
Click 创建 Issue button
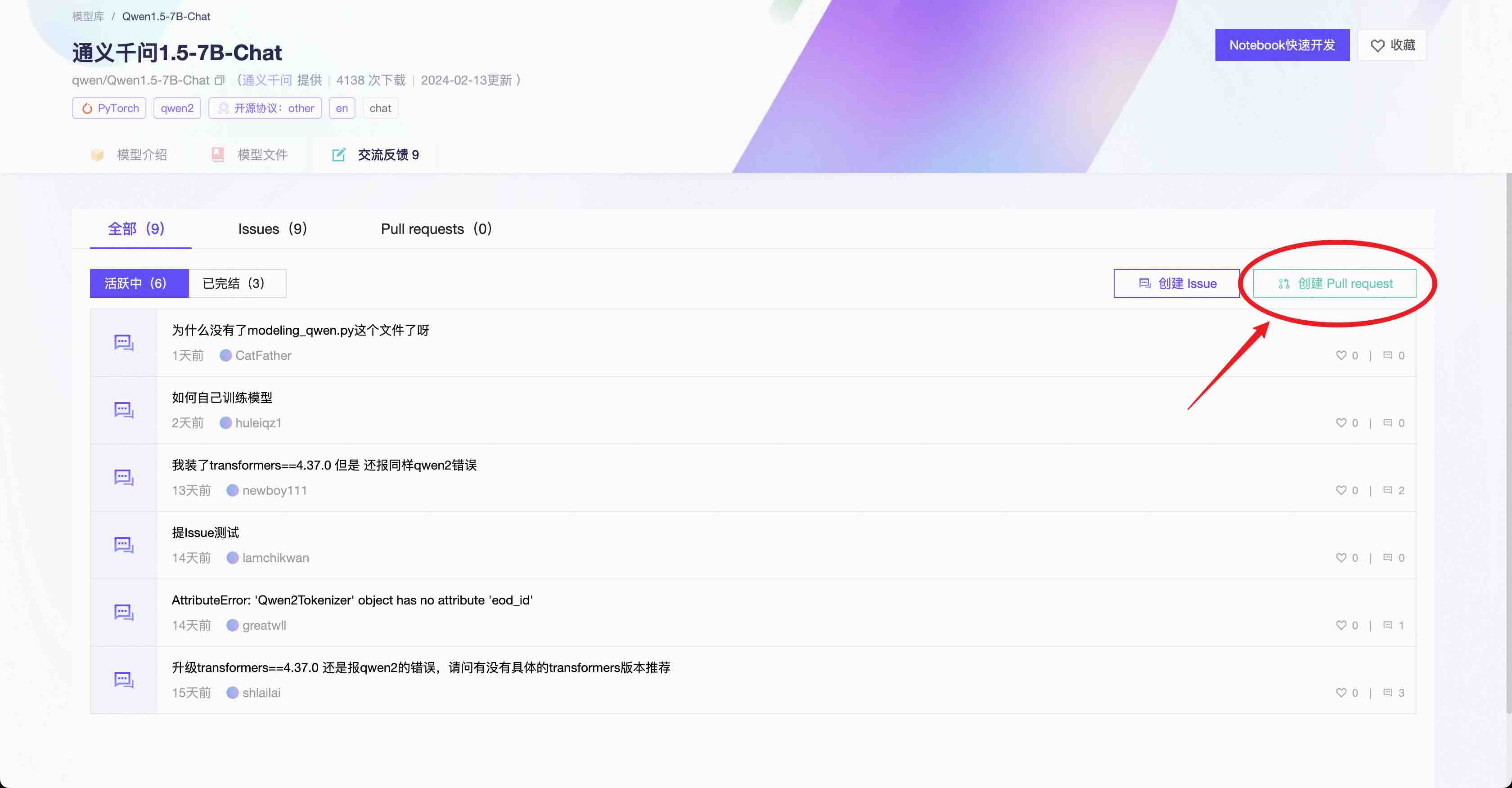(1176, 283)
